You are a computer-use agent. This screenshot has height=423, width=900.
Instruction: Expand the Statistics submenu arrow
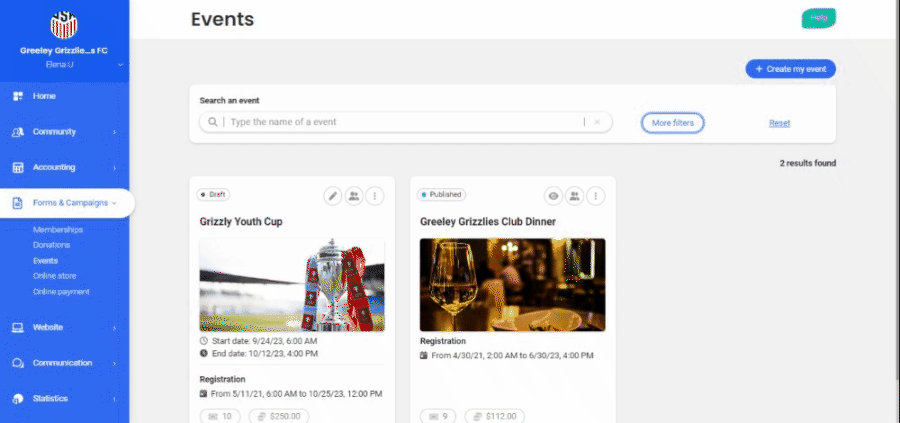click(x=114, y=399)
